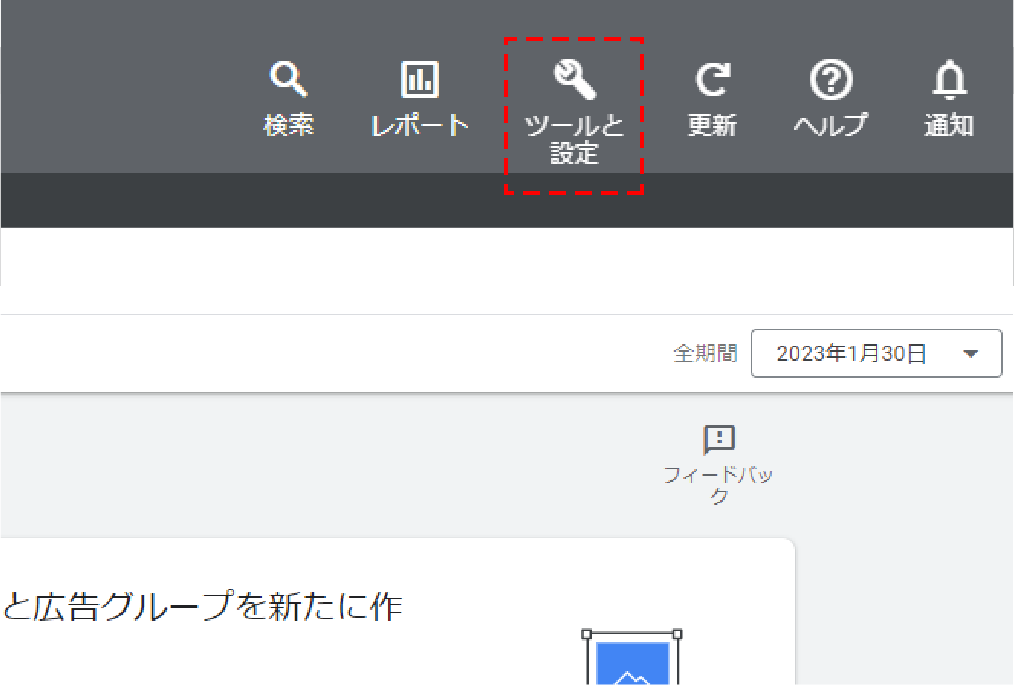Click the フィードバック feedback icon
Screen dimensions: 1014x685
pyautogui.click(x=718, y=440)
